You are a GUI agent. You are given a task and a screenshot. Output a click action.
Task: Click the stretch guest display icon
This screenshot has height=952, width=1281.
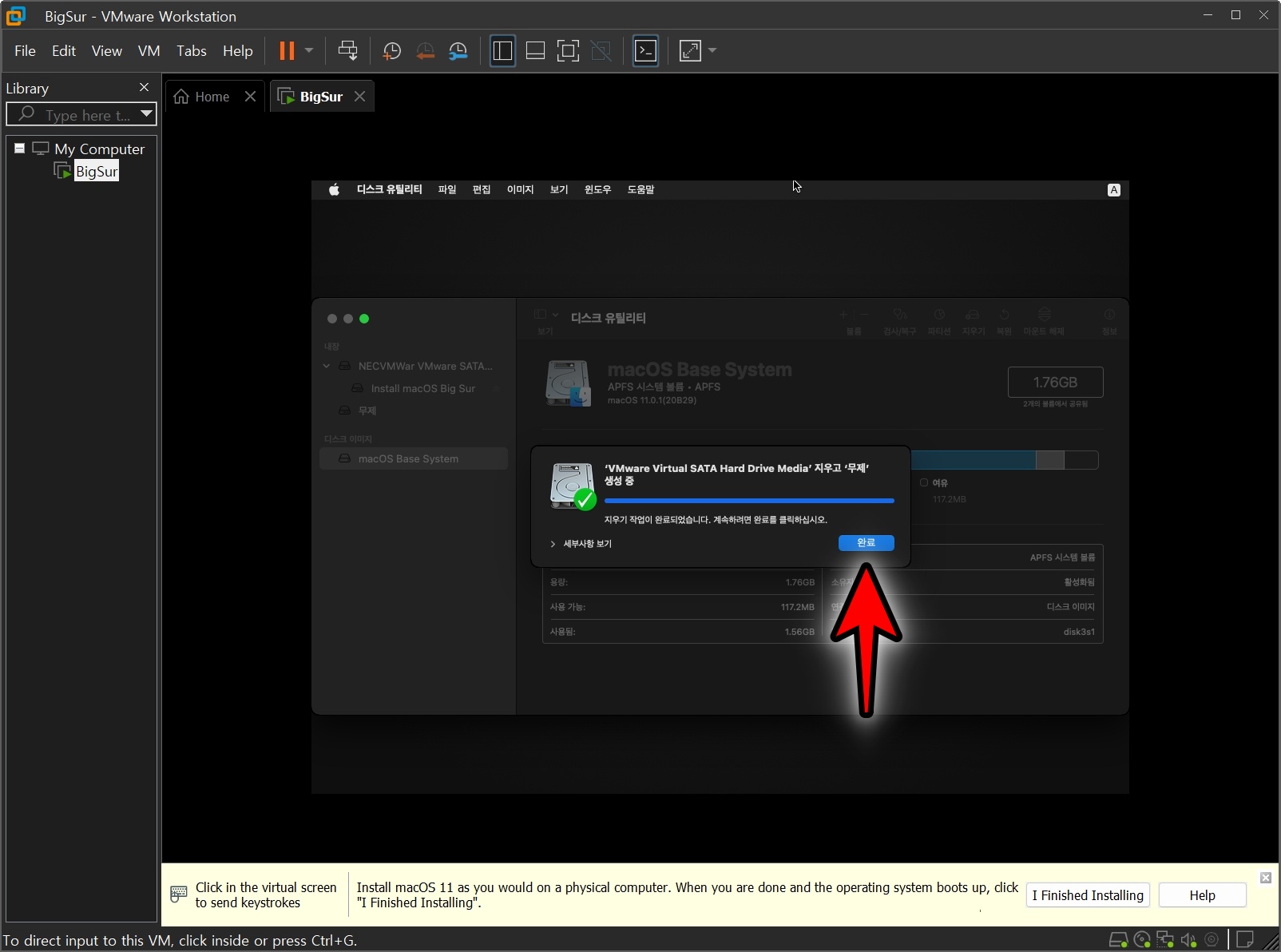[690, 51]
